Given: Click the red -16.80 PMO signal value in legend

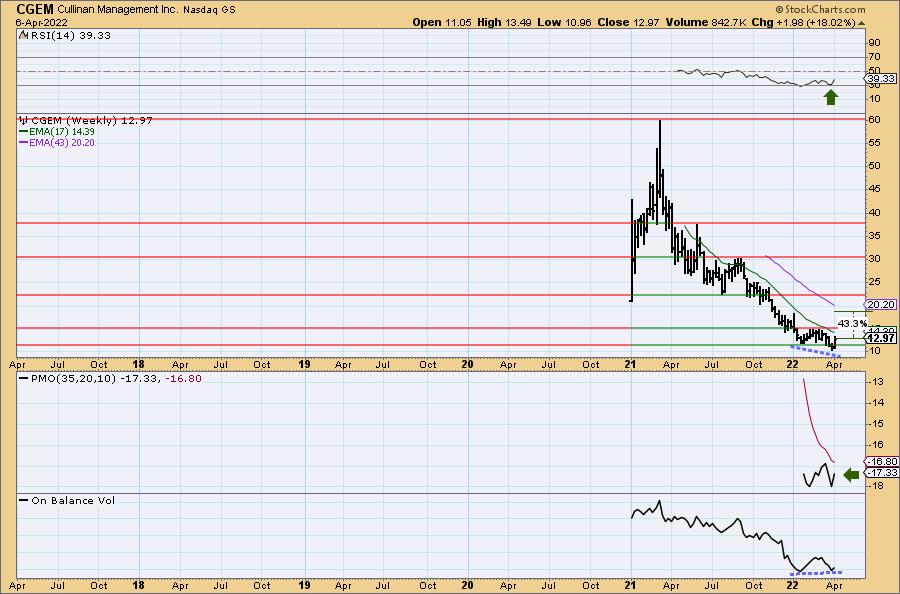Looking at the screenshot, I should (x=183, y=379).
